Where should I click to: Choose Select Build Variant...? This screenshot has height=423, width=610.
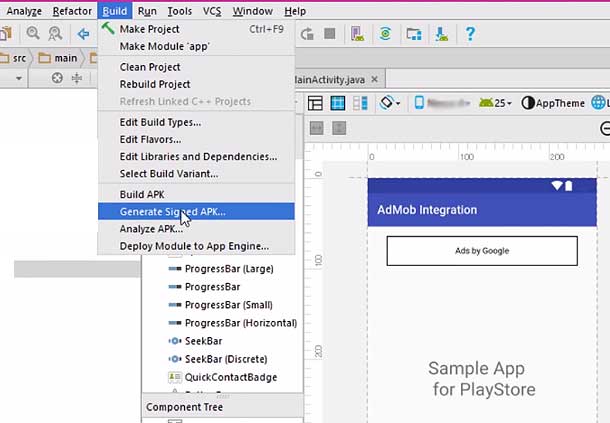coord(196,174)
